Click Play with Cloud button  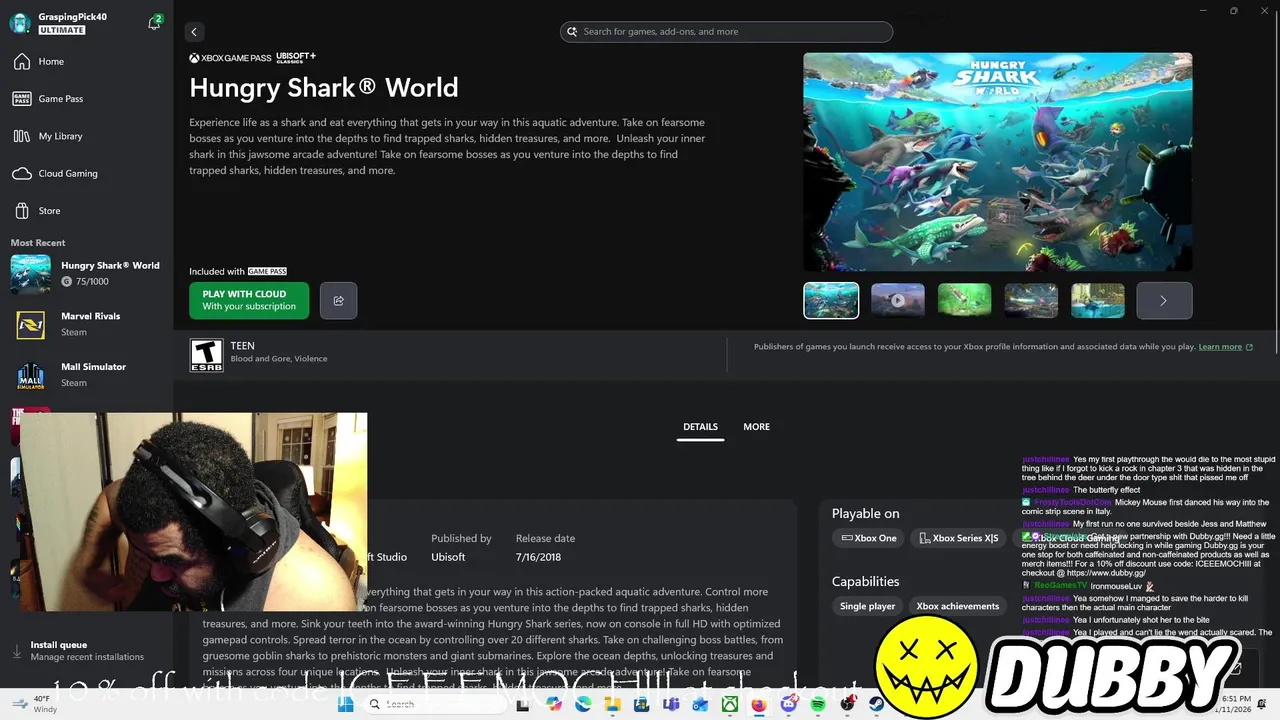pyautogui.click(x=249, y=300)
